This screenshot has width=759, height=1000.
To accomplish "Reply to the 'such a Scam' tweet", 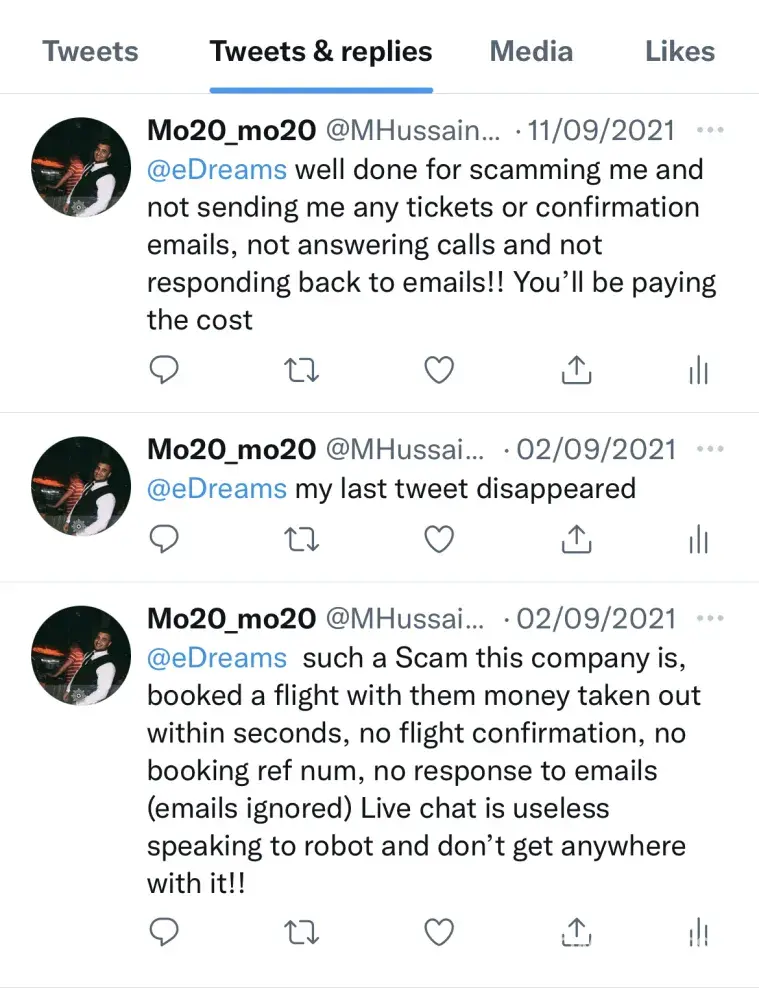I will (164, 933).
